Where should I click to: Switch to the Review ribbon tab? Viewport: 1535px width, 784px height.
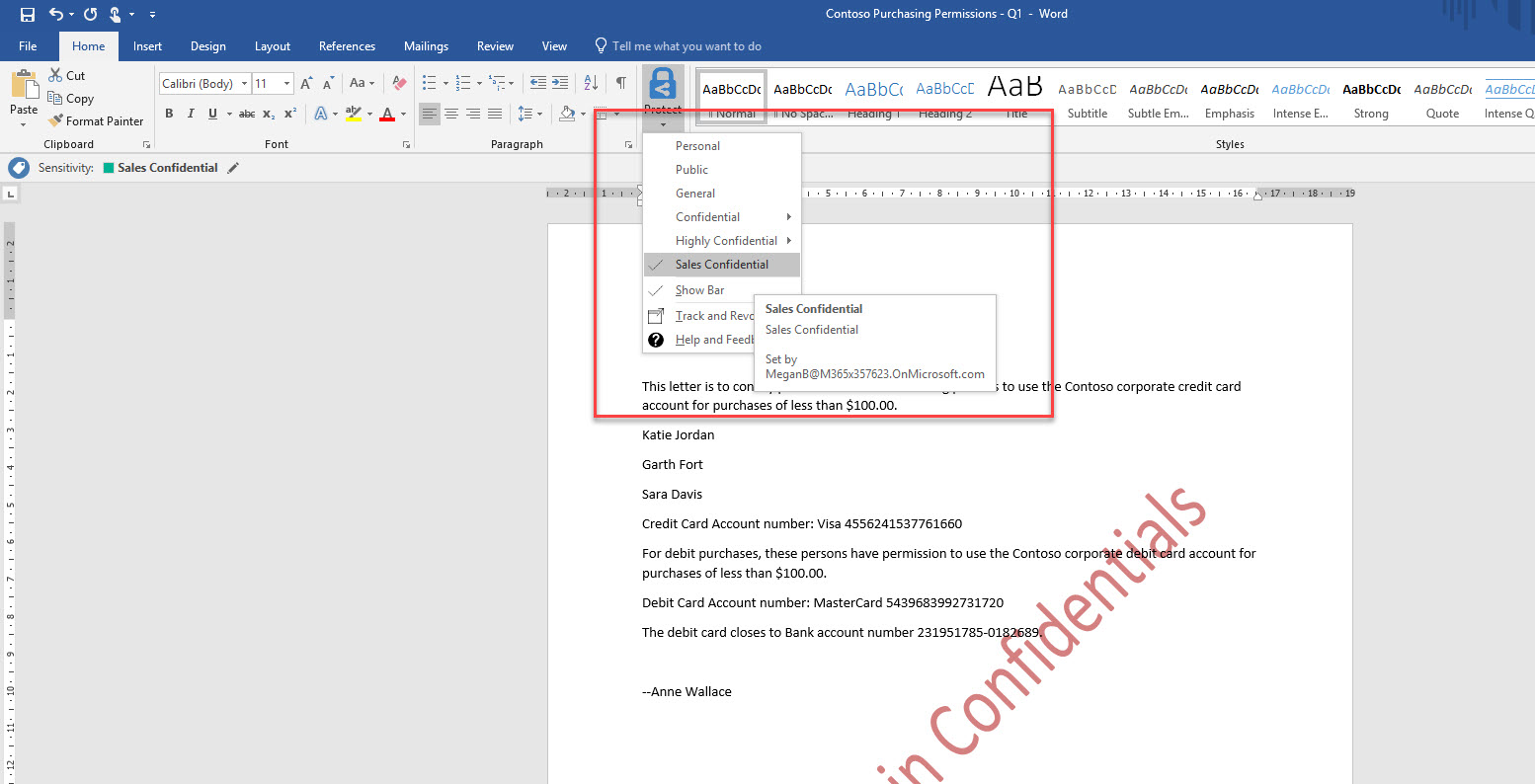pos(495,46)
